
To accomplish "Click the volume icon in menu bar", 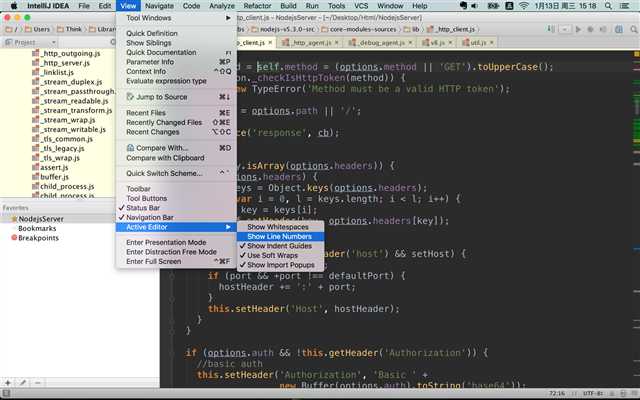I will coord(475,6).
